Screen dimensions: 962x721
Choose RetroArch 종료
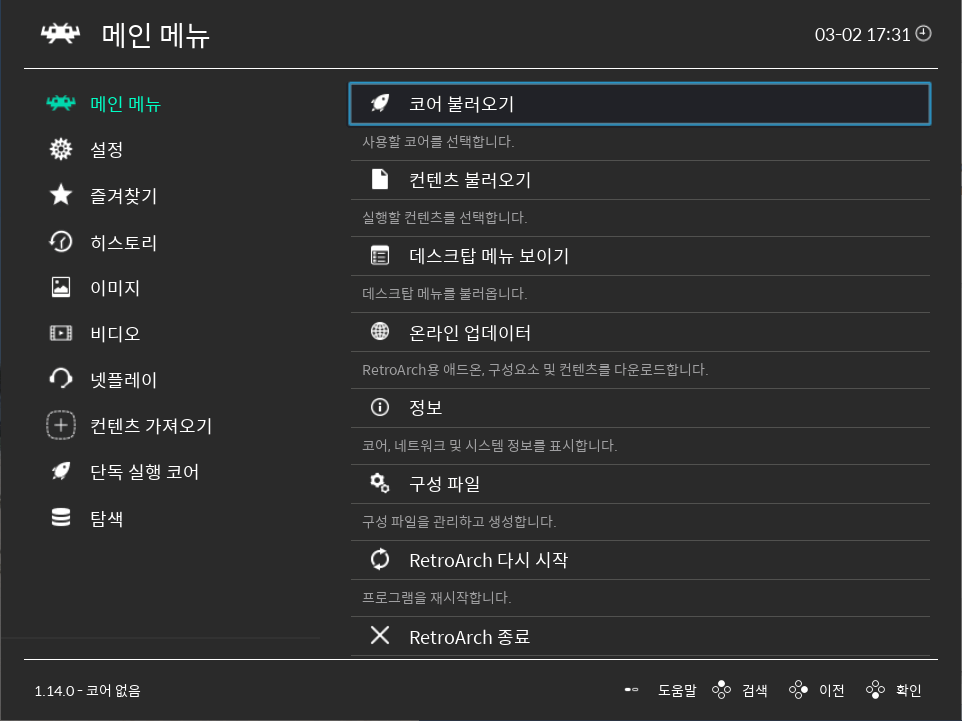pos(640,636)
